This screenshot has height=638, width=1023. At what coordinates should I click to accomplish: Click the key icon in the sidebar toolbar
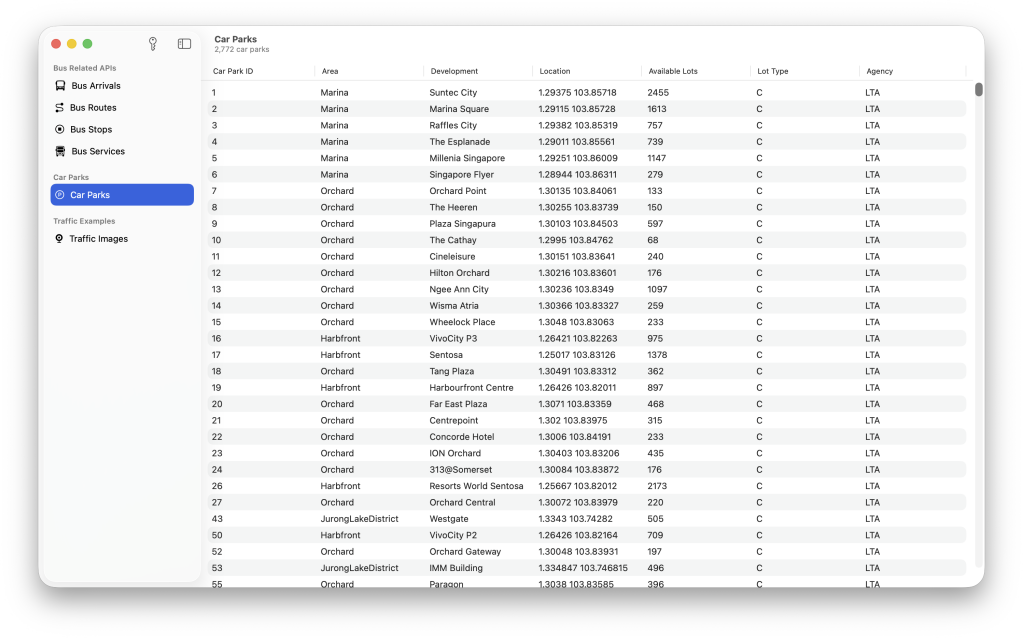click(x=153, y=44)
